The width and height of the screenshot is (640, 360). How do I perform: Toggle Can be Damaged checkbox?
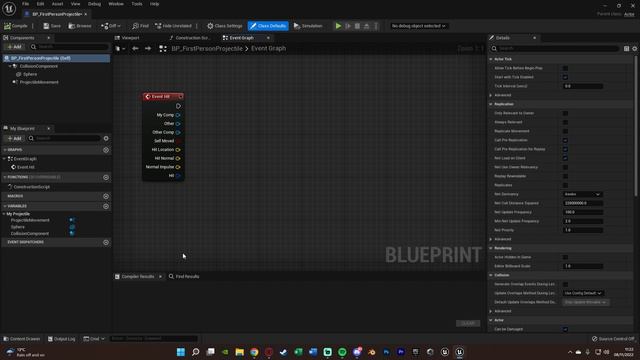pos(565,329)
